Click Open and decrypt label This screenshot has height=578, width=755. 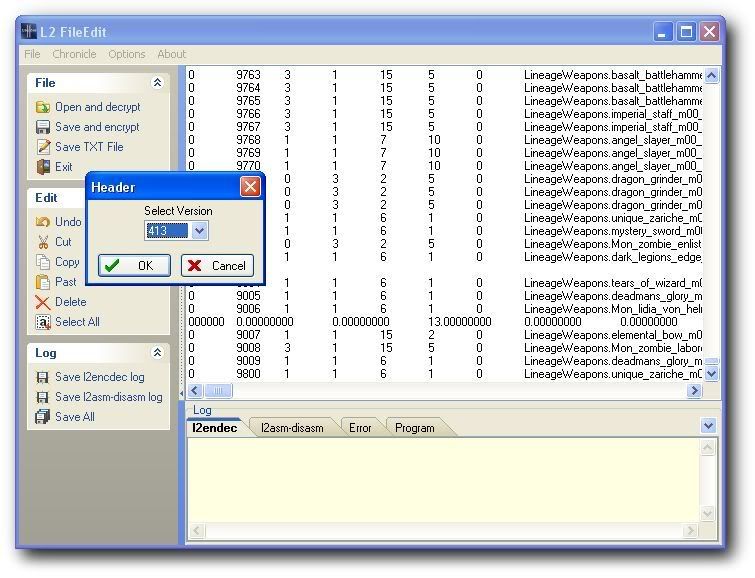click(x=98, y=107)
